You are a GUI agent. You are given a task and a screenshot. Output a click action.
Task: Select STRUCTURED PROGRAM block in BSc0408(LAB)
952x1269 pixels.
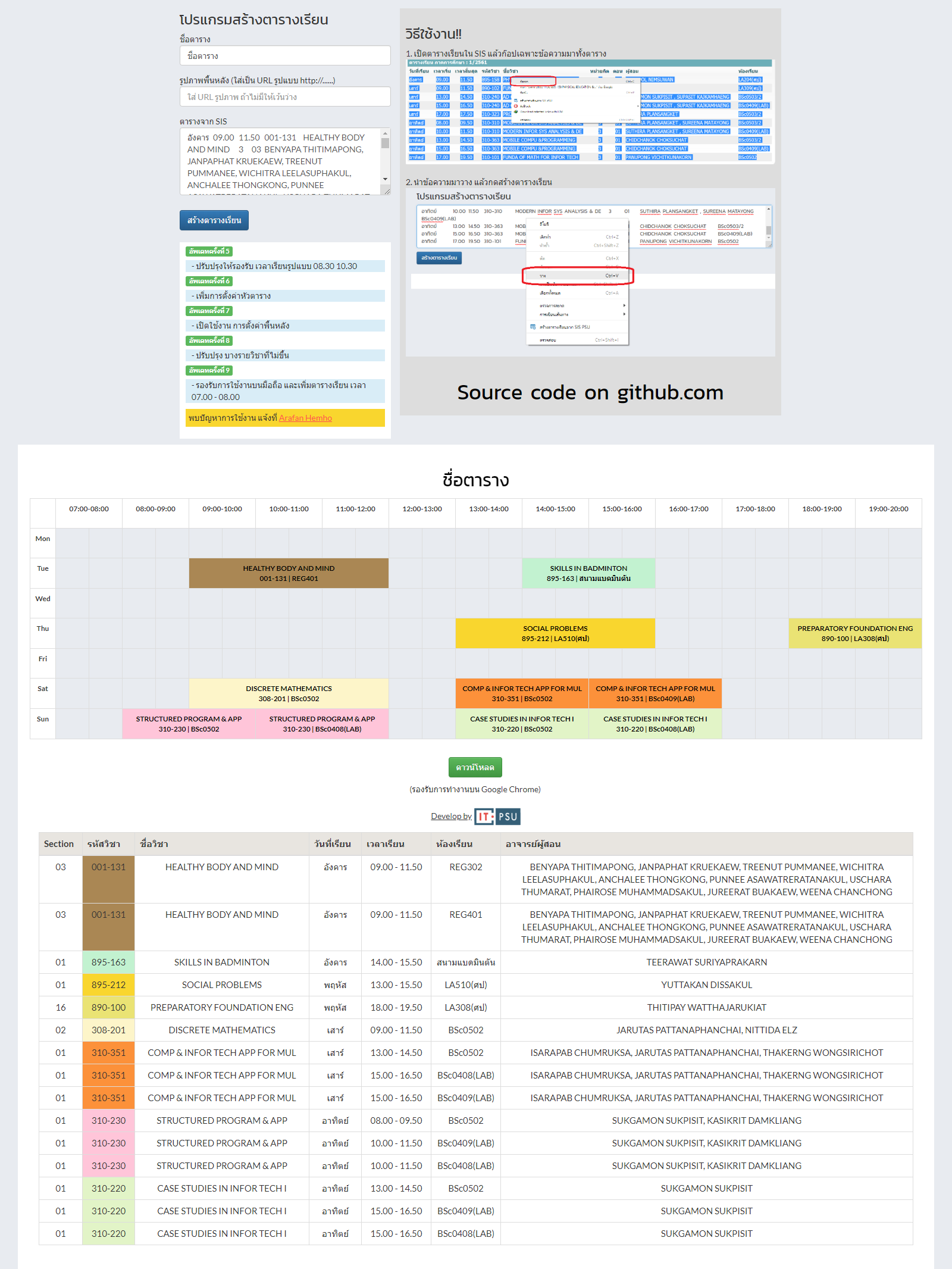coord(322,724)
